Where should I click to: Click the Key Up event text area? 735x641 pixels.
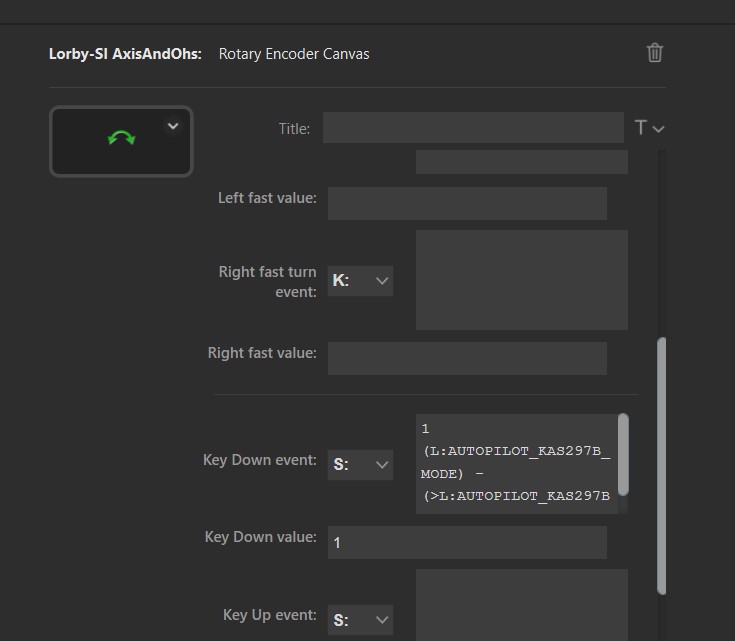522,605
